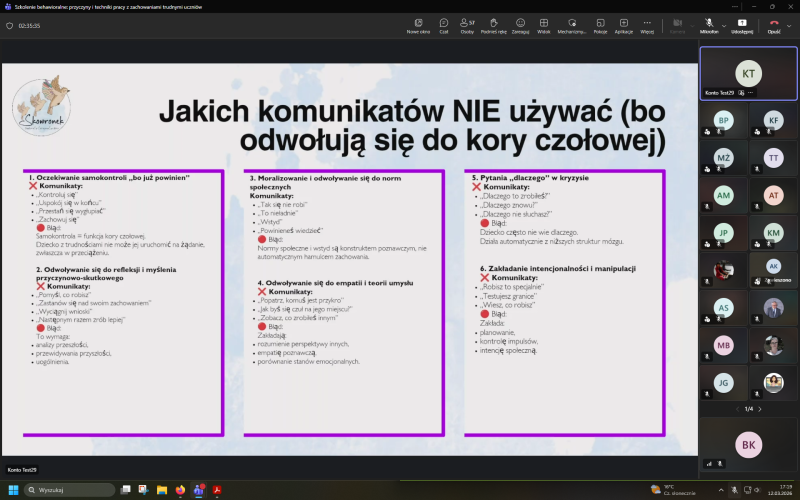Viewport: 800px width, 500px height.
Task: Click the Udostępnij share screen icon
Action: pyautogui.click(x=741, y=24)
